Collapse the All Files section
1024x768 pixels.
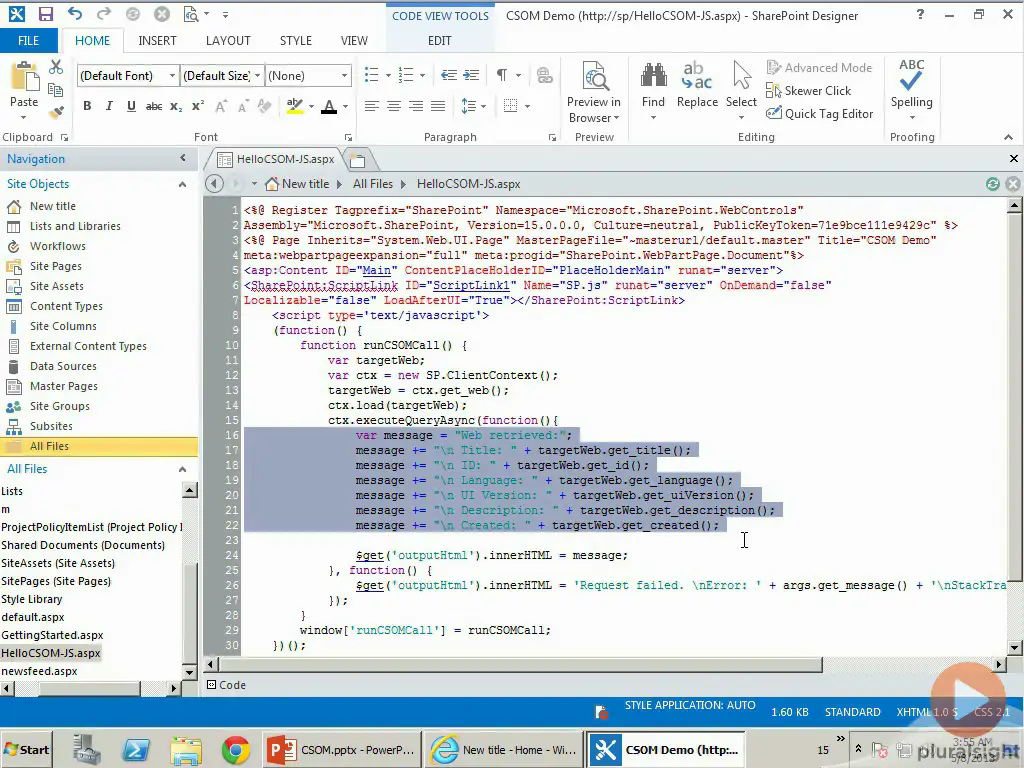tap(183, 469)
